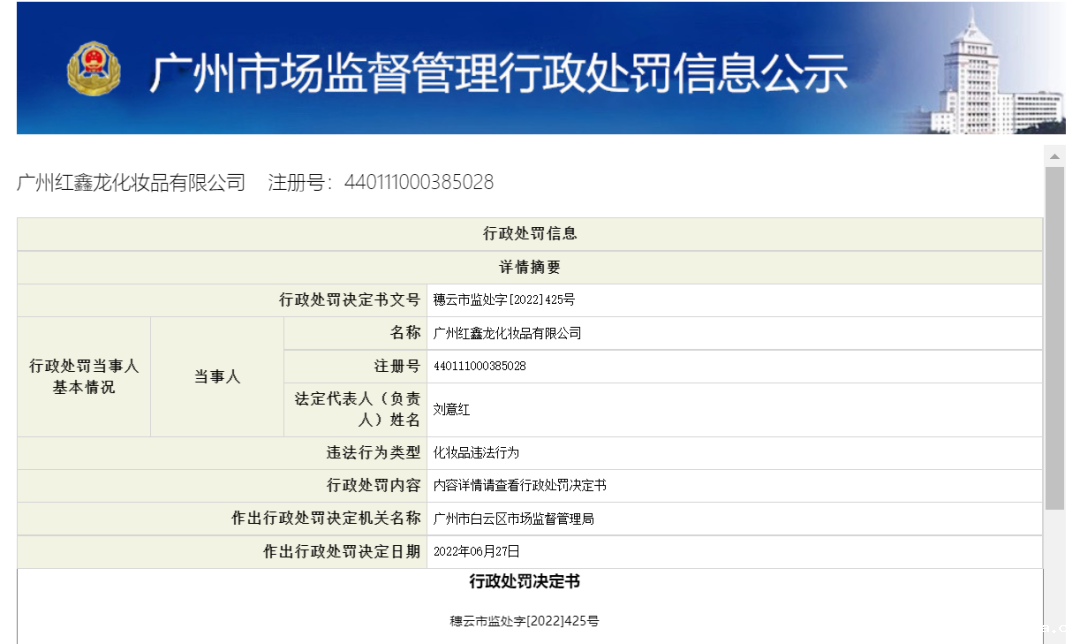Click the 行政处罚当事人基本情况 label cell
The width and height of the screenshot is (1080, 644).
[84, 377]
